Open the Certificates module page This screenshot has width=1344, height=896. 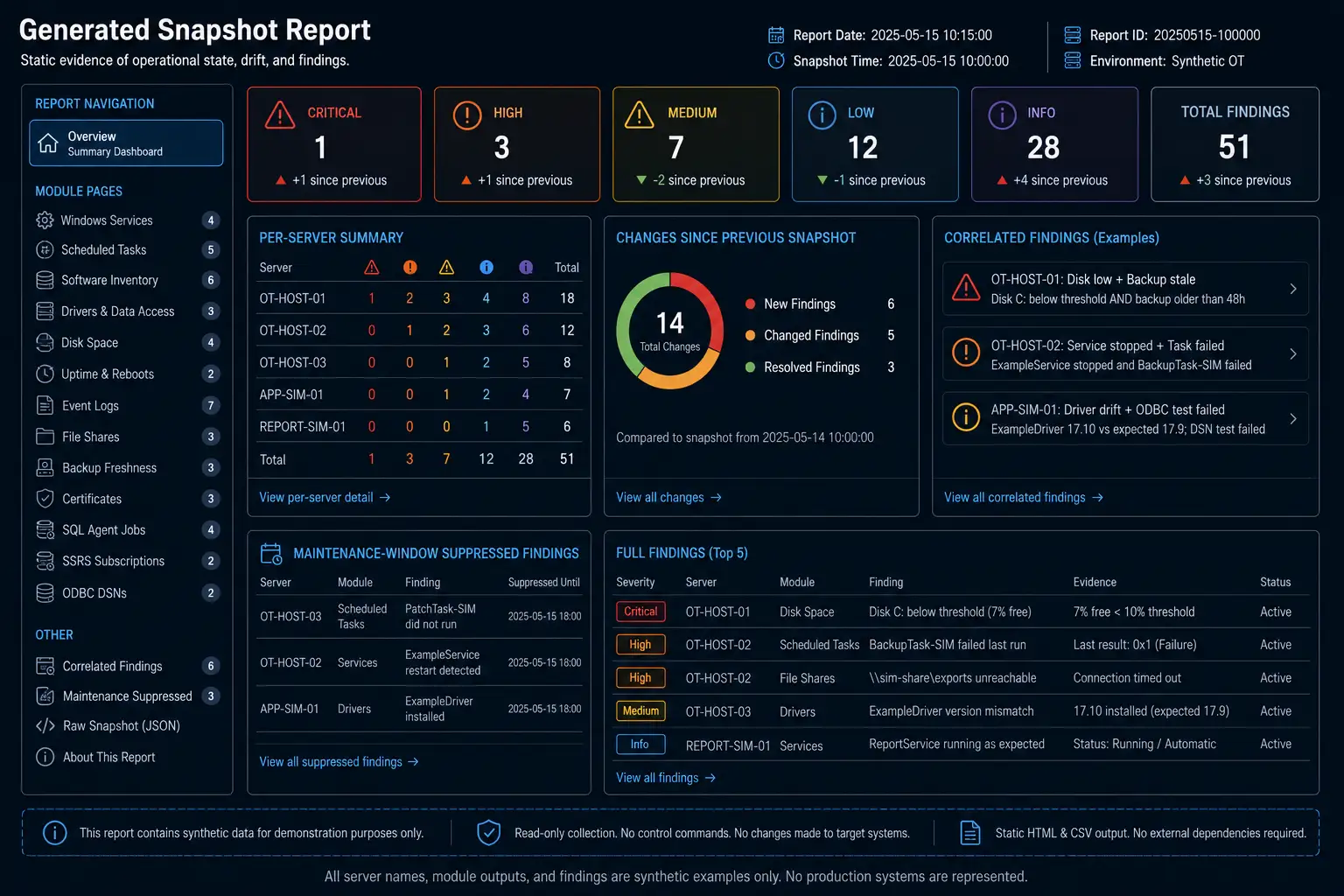[x=127, y=499]
